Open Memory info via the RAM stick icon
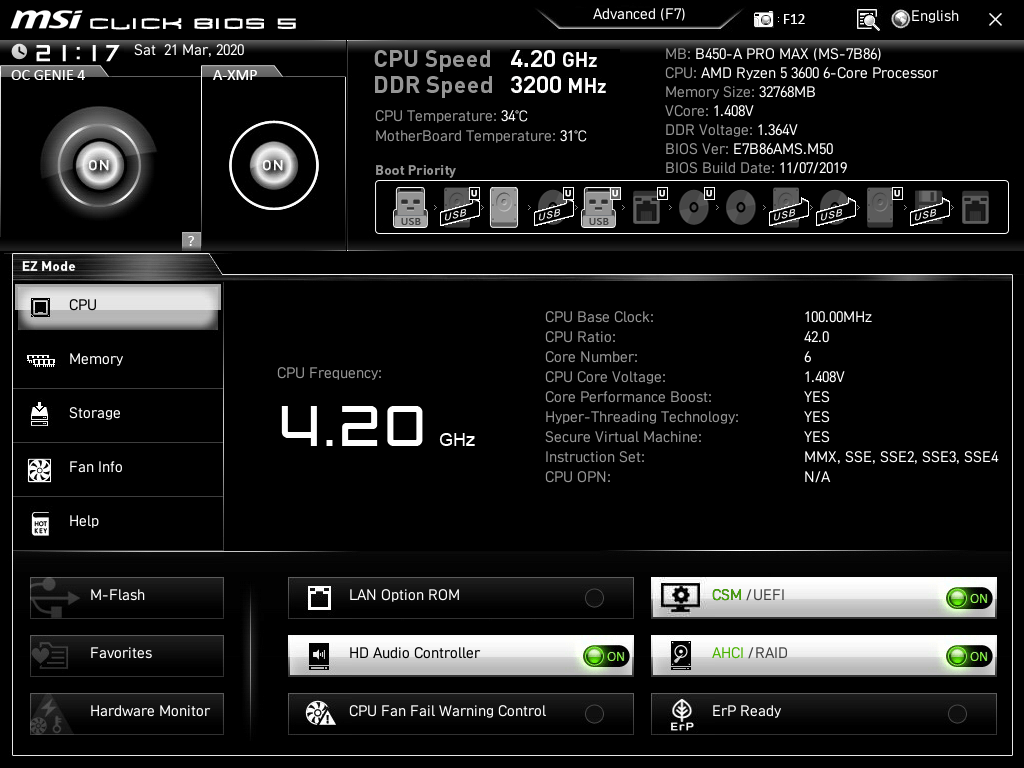Screen dimensions: 1024x768 click(x=40, y=360)
